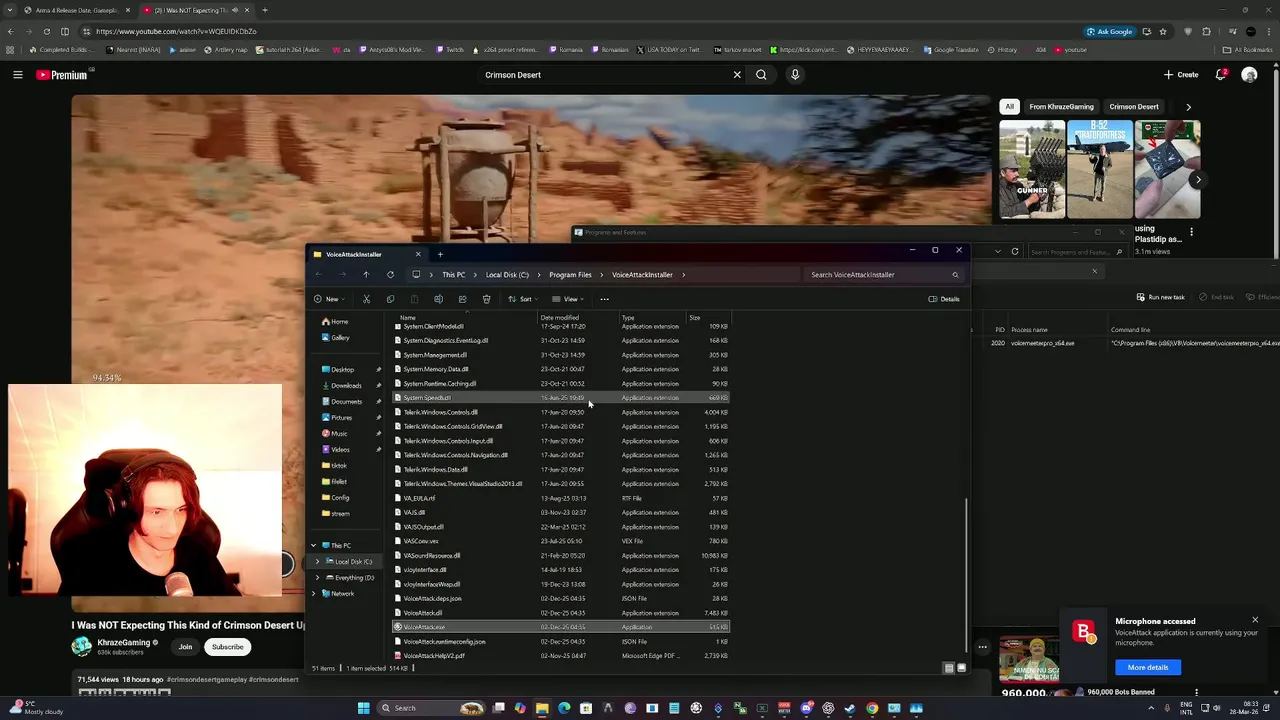Screen dimensions: 1280x720
Task: Bookmark this page with the star icon
Action: (1162, 31)
